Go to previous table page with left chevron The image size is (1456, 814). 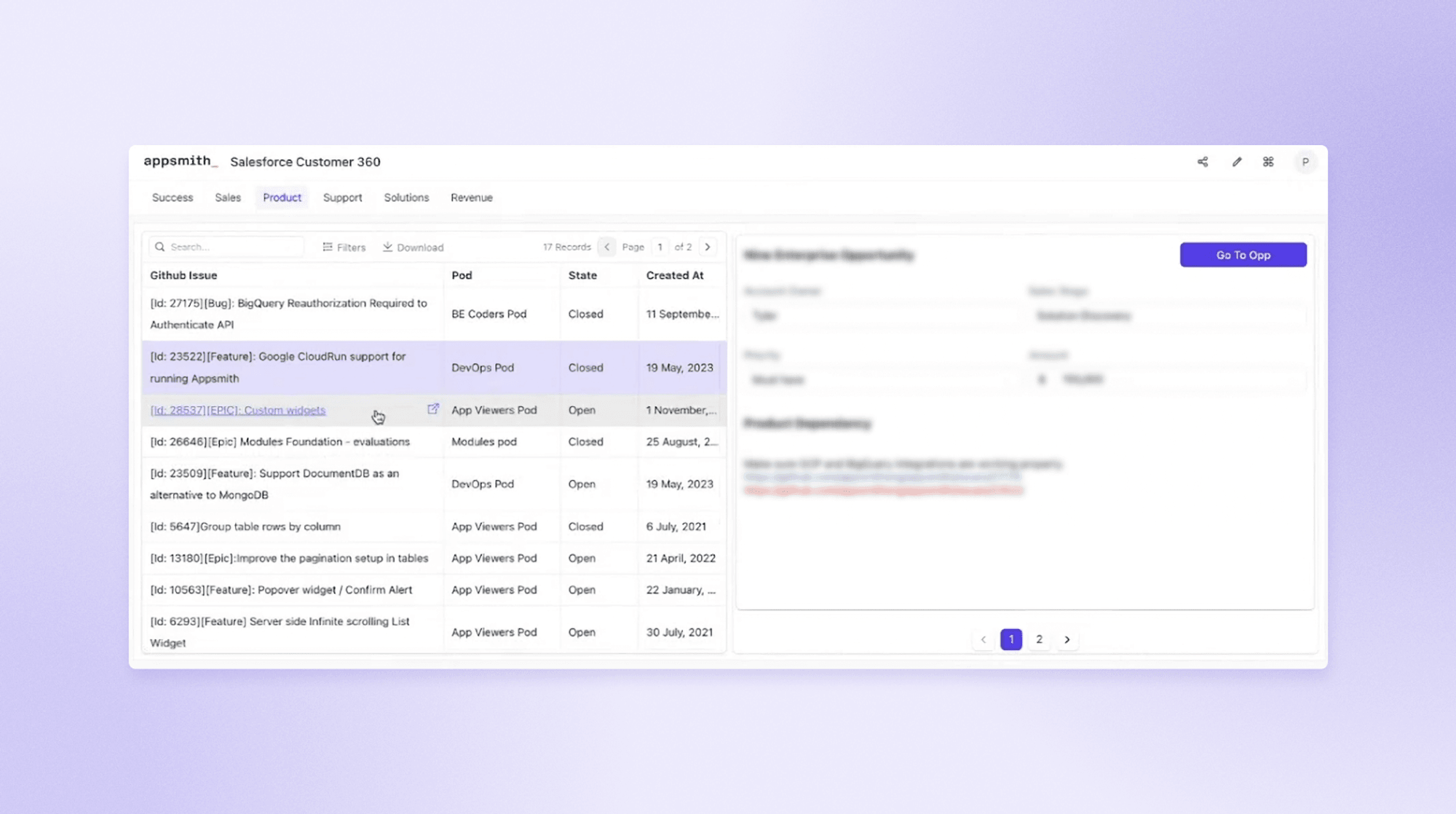(607, 247)
